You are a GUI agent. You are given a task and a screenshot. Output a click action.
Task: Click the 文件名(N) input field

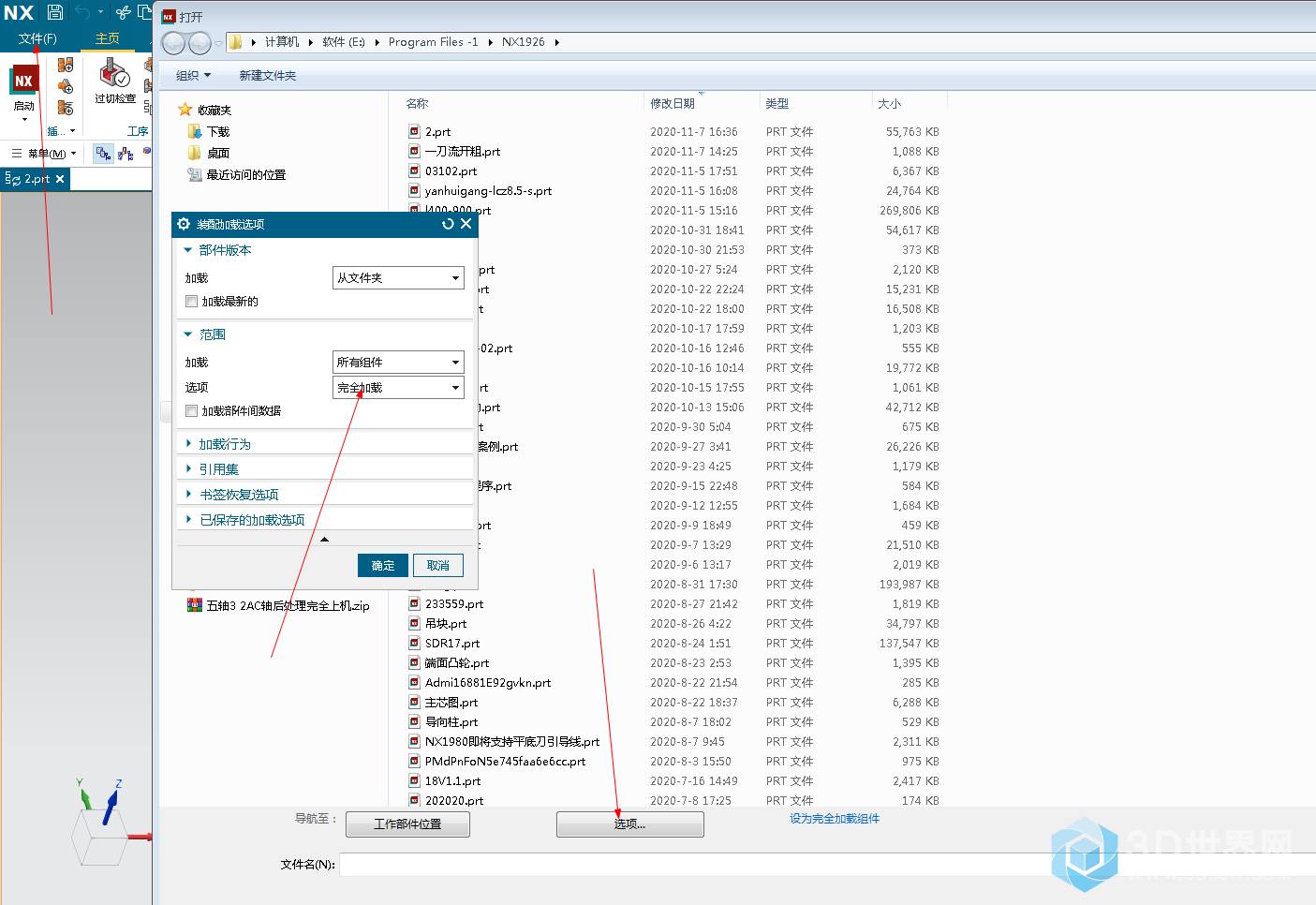click(x=827, y=864)
